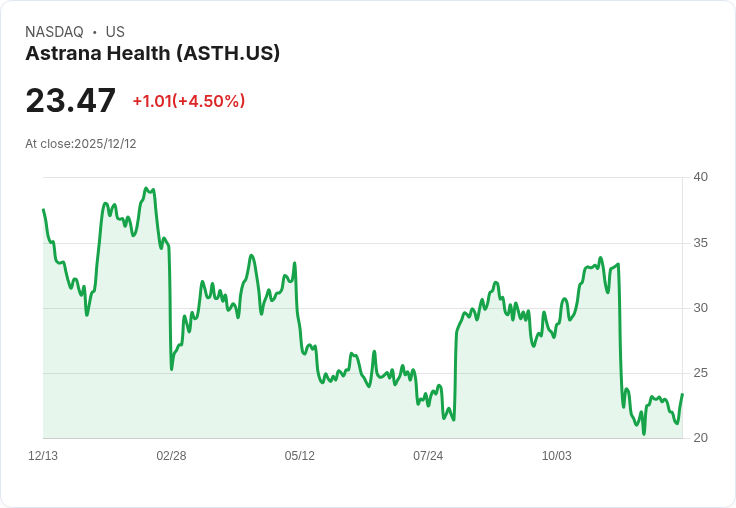Viewport: 736px width, 508px height.
Task: Select the 07/24 date on the x-axis
Action: click(428, 456)
